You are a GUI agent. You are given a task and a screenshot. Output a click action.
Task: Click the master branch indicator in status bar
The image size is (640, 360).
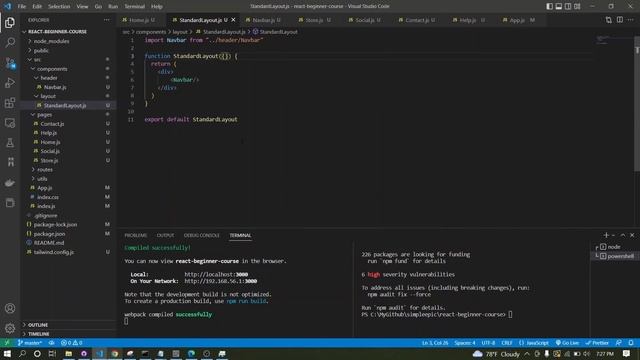(x=29, y=343)
